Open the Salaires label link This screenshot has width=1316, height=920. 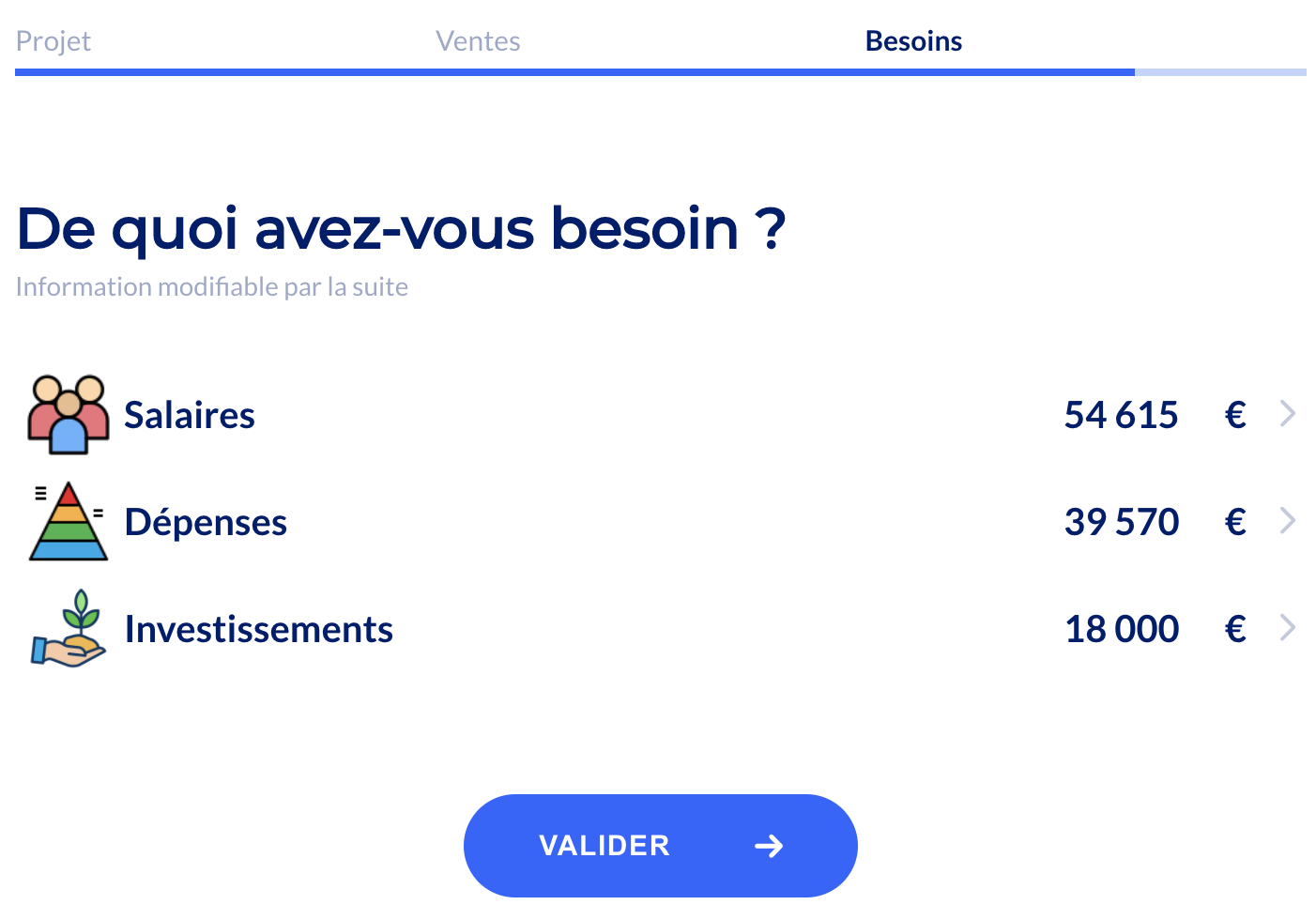click(x=190, y=415)
